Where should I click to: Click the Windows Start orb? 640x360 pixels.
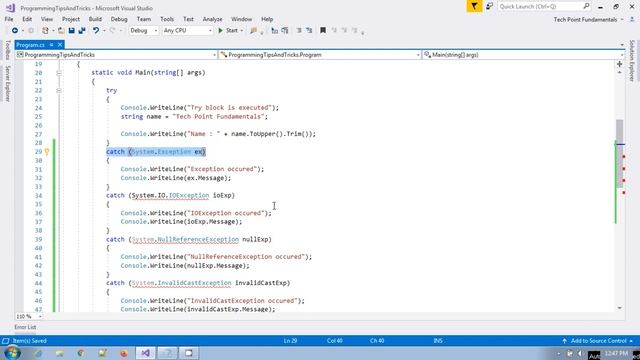tap(12, 353)
